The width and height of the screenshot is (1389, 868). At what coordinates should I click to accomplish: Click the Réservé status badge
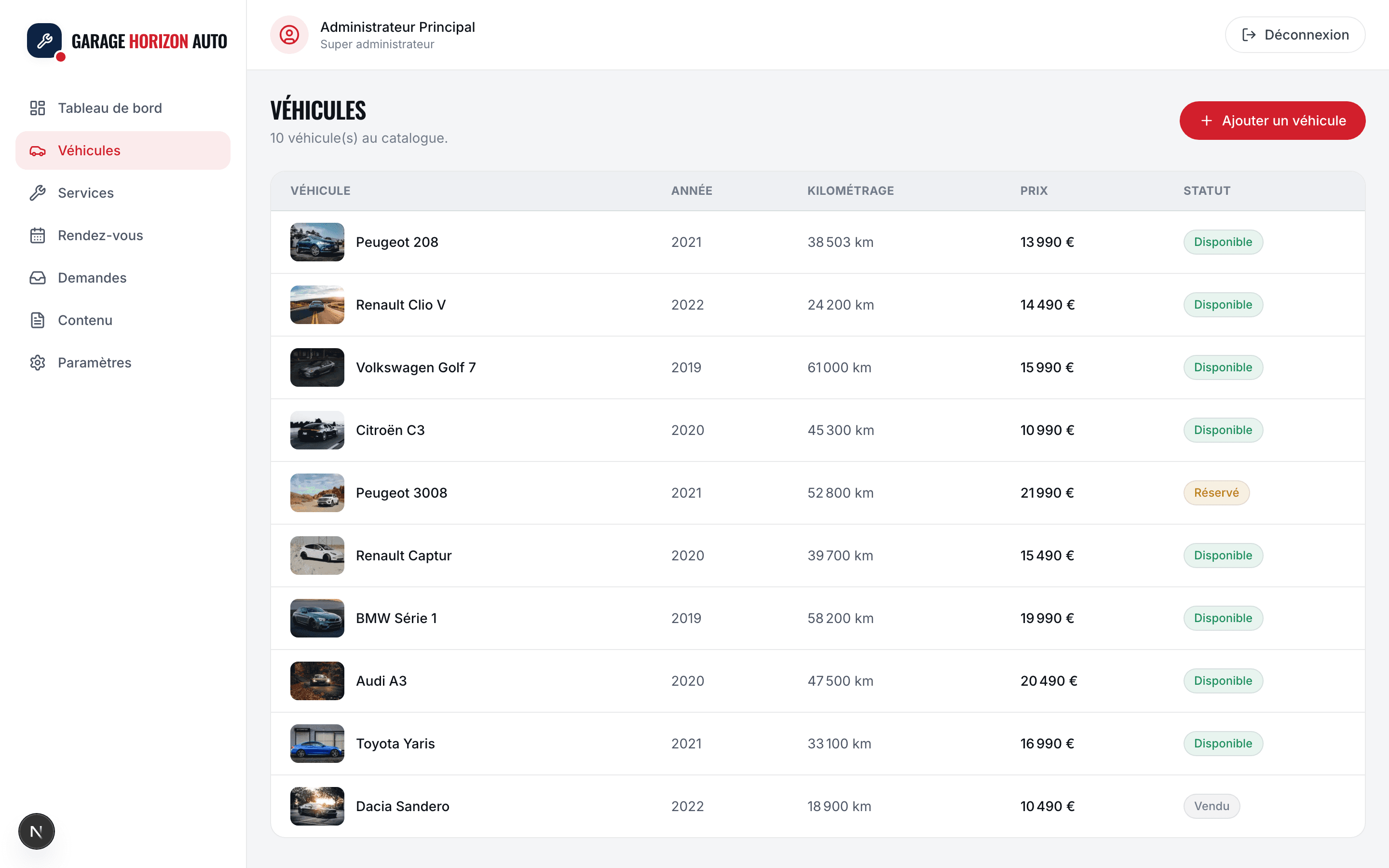coord(1216,492)
